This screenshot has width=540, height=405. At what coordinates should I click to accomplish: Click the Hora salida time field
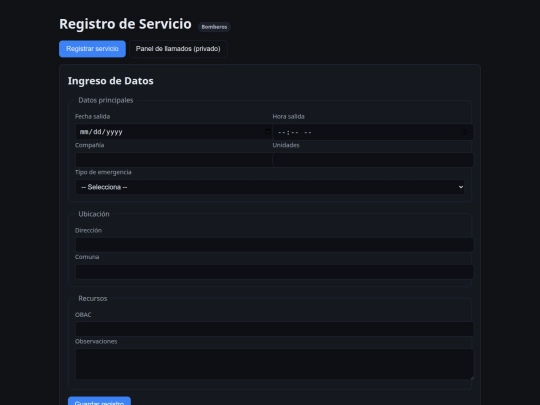[x=373, y=132]
